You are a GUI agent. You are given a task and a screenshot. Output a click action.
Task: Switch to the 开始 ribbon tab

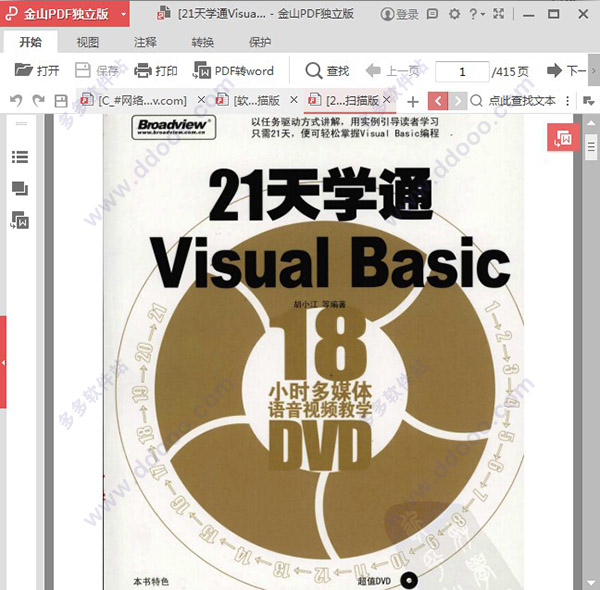31,42
